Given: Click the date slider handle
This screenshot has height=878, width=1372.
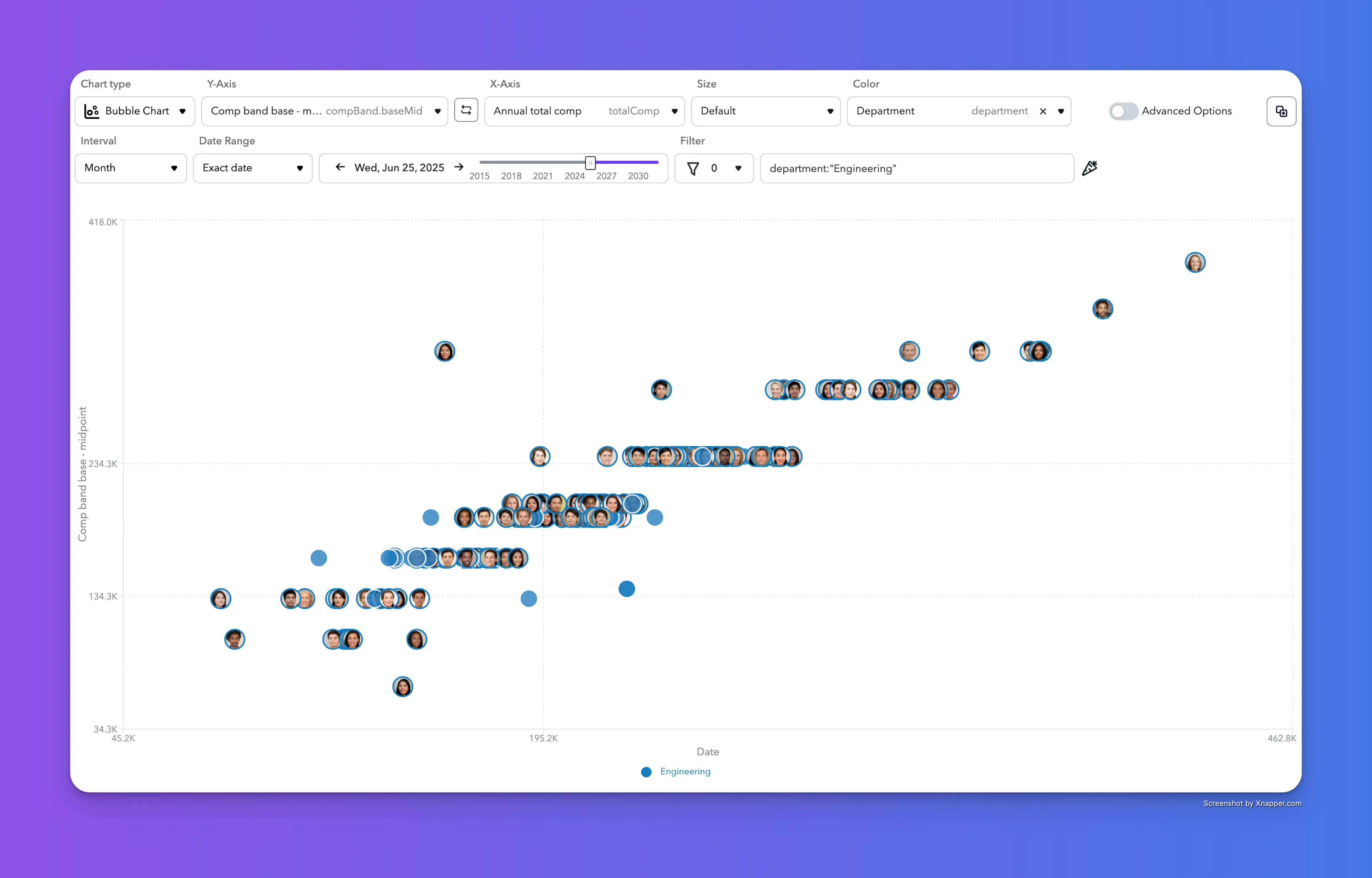Looking at the screenshot, I should pyautogui.click(x=590, y=163).
